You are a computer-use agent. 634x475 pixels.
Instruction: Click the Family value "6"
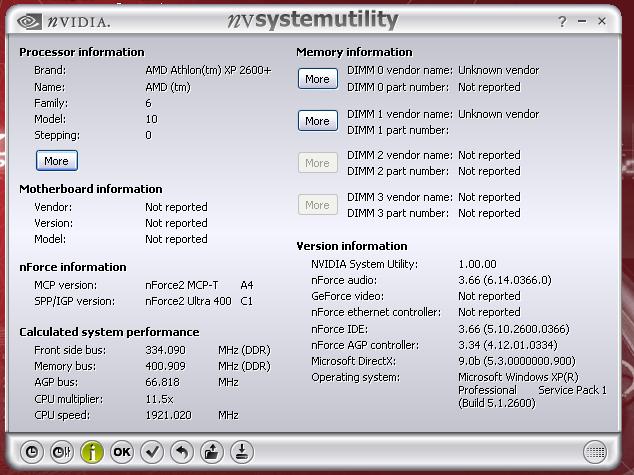(148, 103)
